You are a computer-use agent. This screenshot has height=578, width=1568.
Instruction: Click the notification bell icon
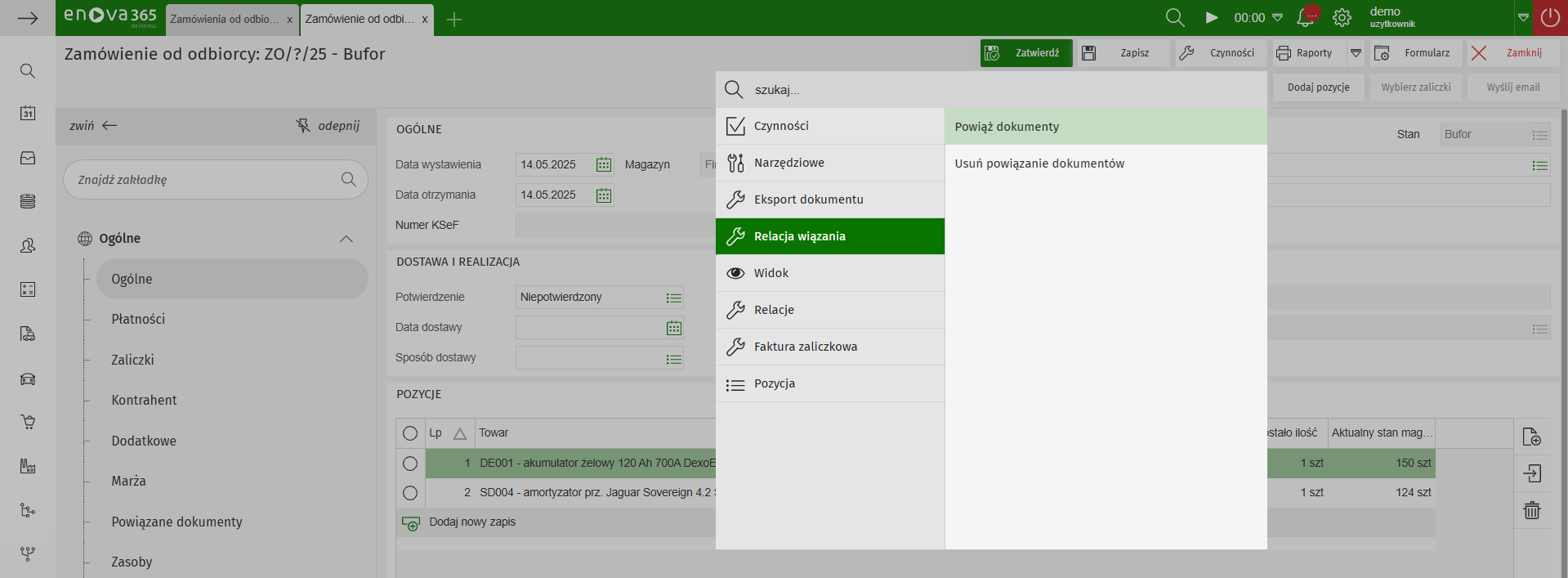click(1306, 17)
